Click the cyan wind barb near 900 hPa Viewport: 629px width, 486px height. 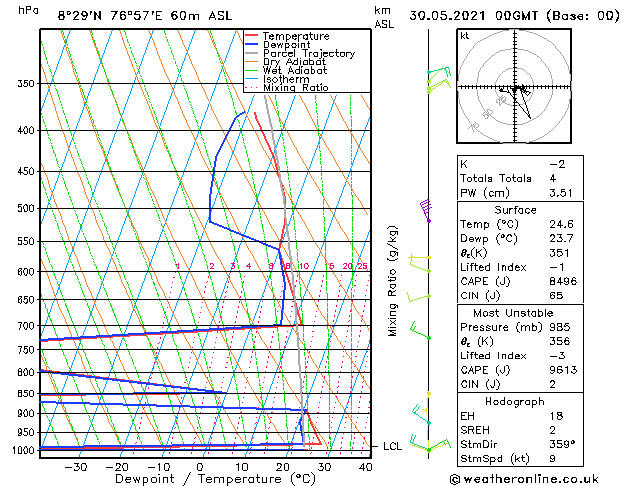421,415
